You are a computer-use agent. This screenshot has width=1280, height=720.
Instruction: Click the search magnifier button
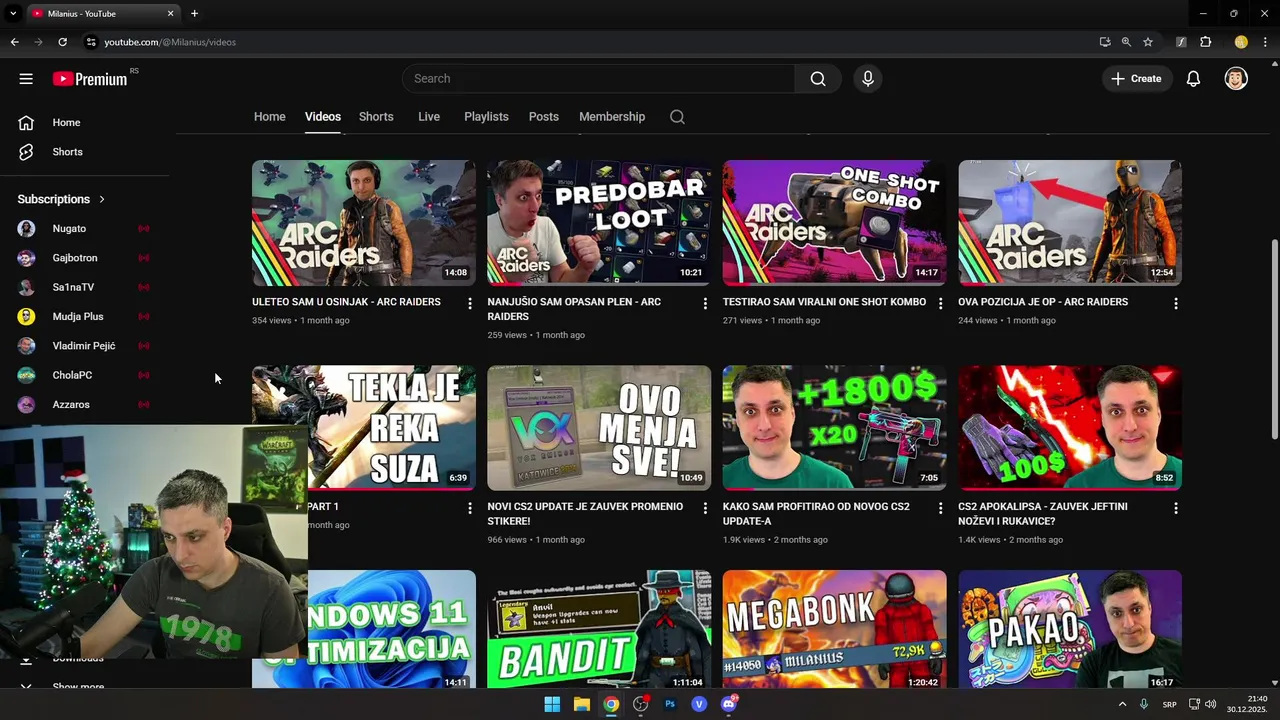[x=818, y=79]
